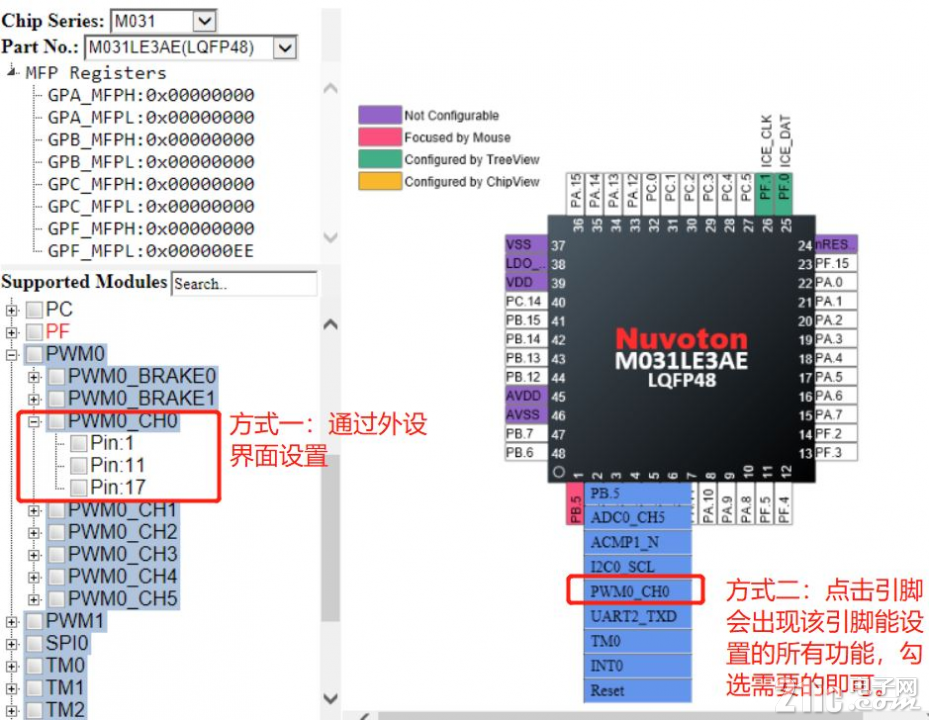The image size is (929, 720).
Task: Check the TM0 module checkbox
Action: coord(34,666)
